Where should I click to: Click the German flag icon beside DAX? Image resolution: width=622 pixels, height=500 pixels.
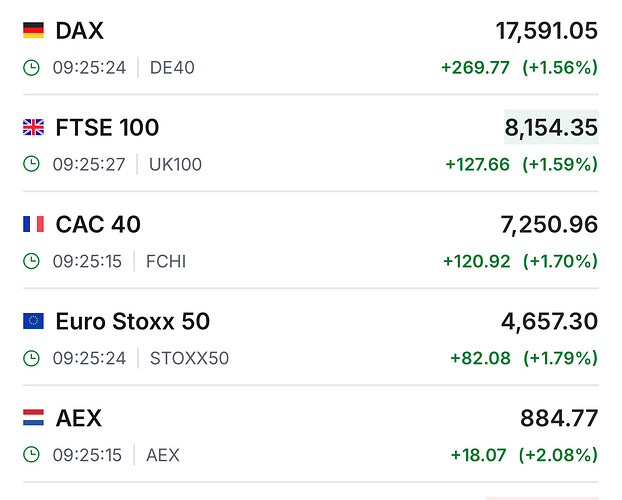[33, 31]
